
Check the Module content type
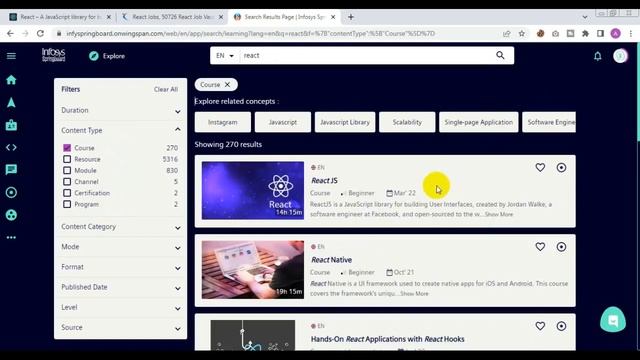[x=67, y=170]
